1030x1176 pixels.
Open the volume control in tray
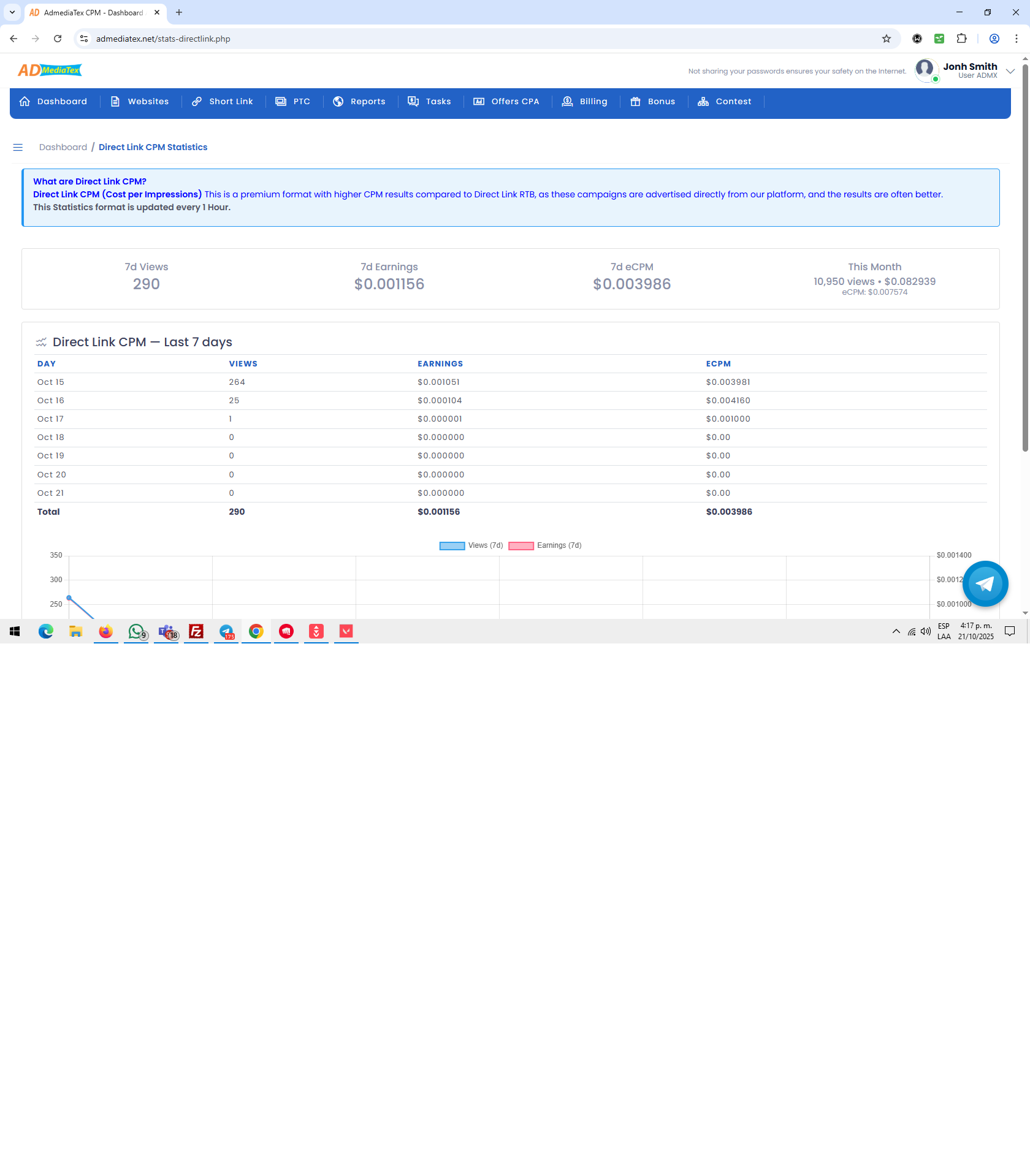point(926,631)
